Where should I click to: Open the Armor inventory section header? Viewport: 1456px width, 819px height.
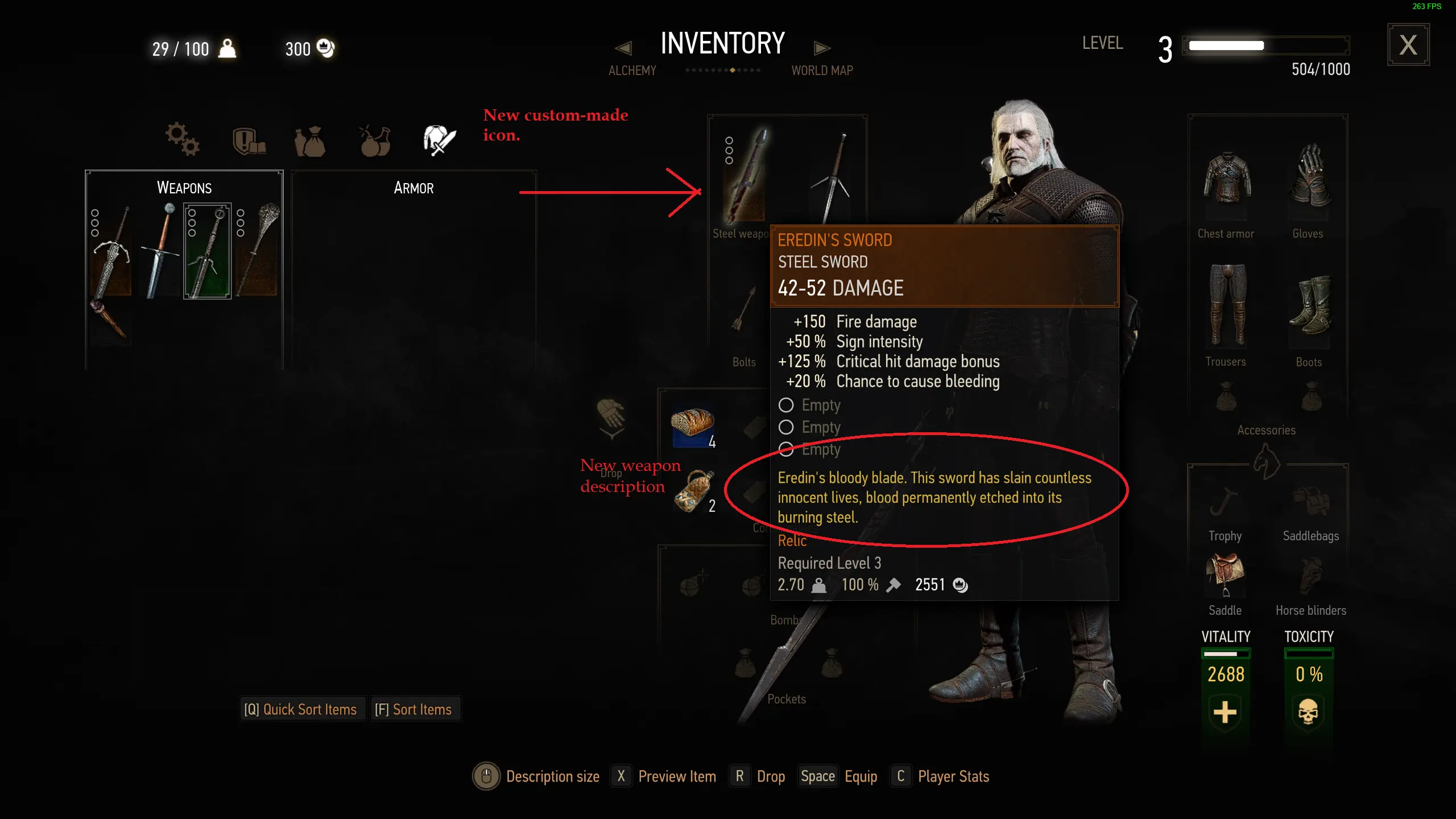coord(413,188)
